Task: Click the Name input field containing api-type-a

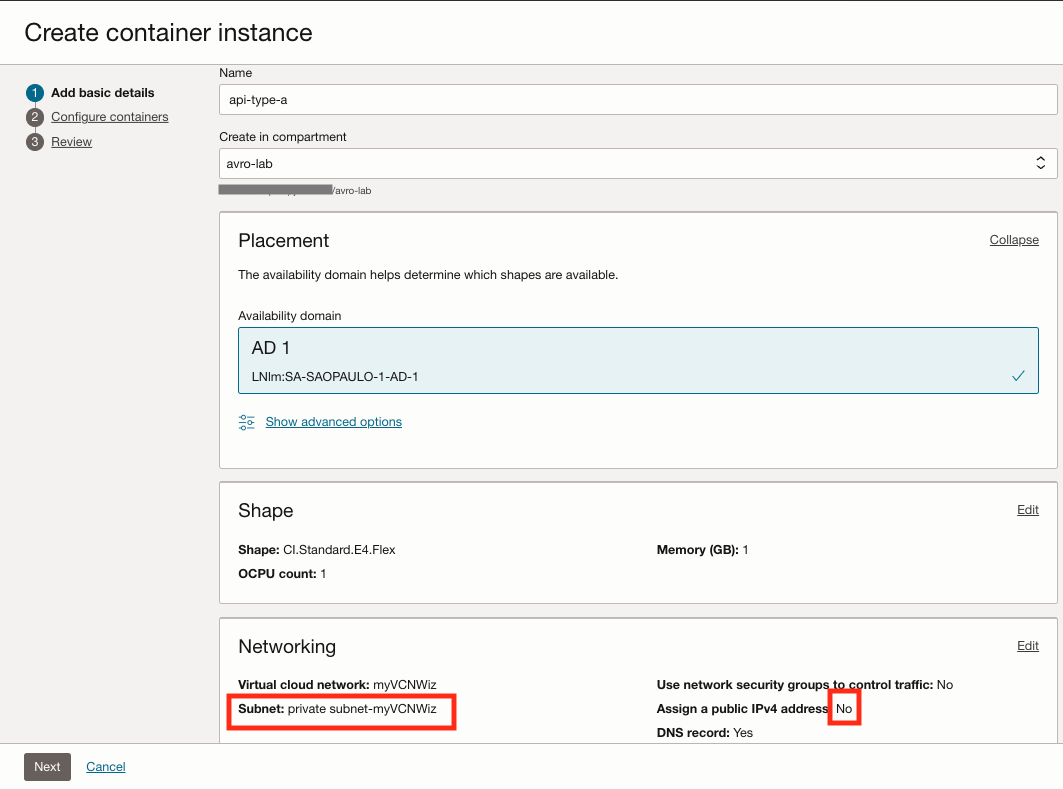Action: [x=638, y=100]
